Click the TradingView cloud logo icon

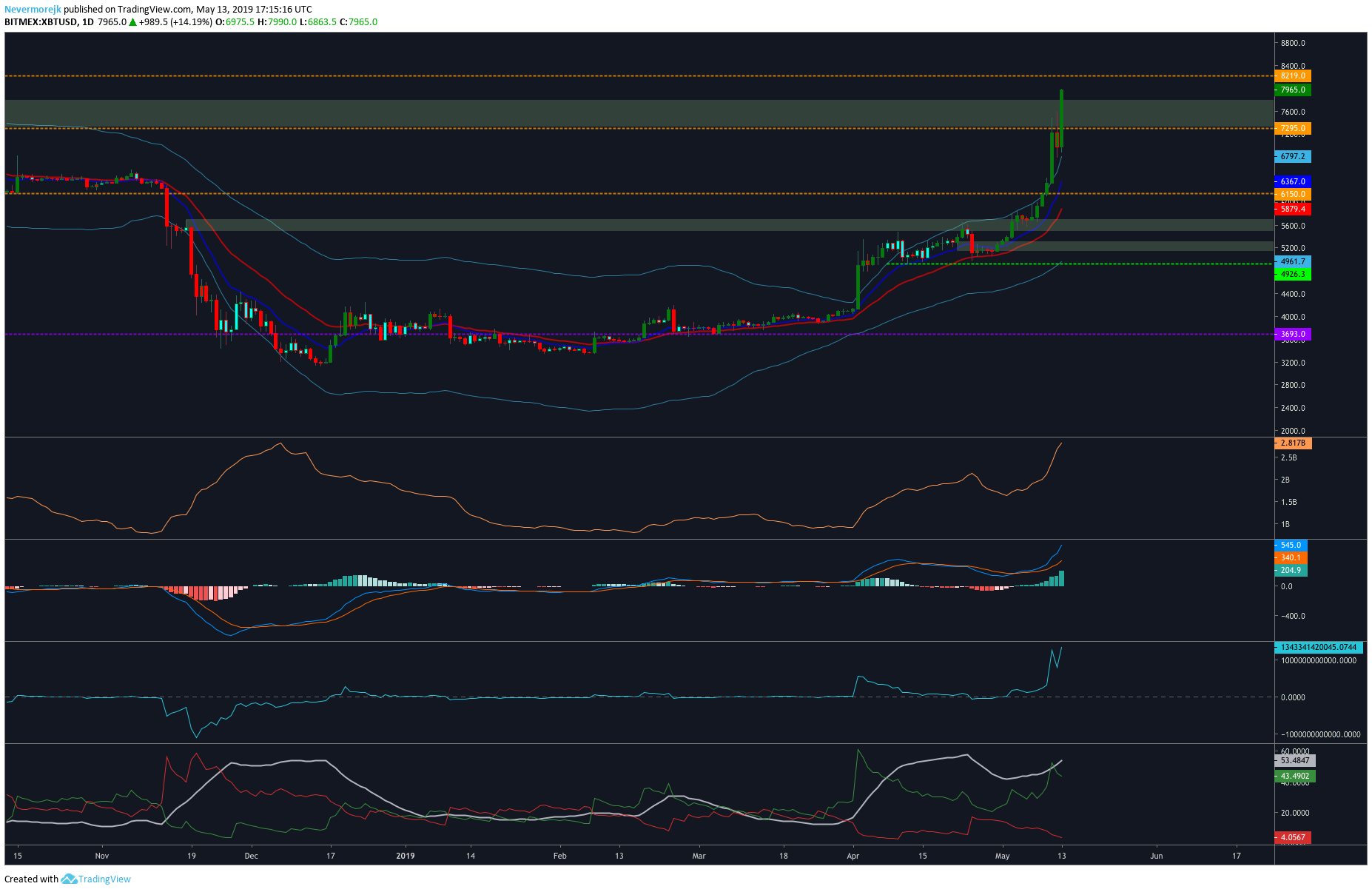tap(69, 879)
